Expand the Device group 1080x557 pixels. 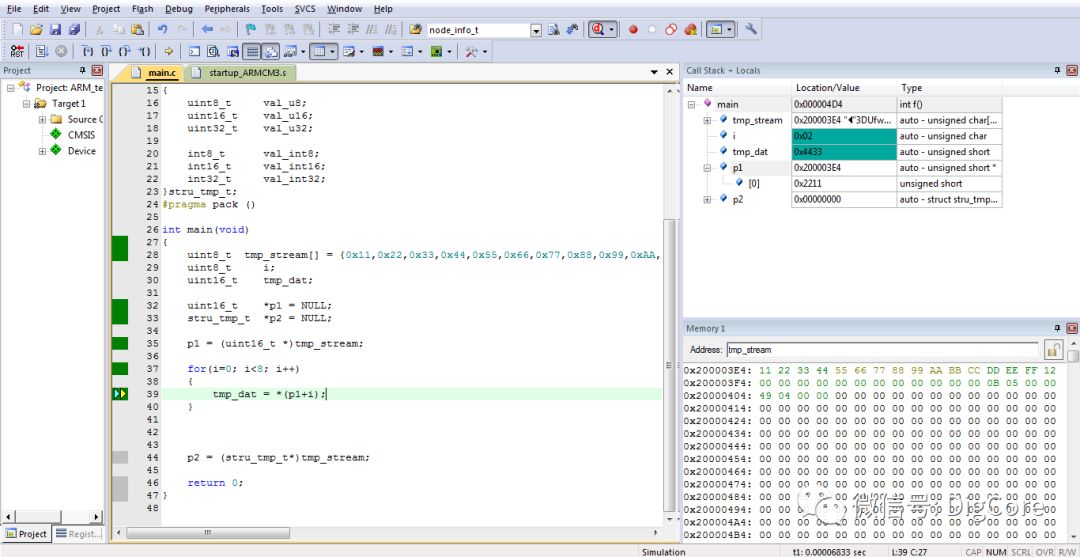point(42,151)
